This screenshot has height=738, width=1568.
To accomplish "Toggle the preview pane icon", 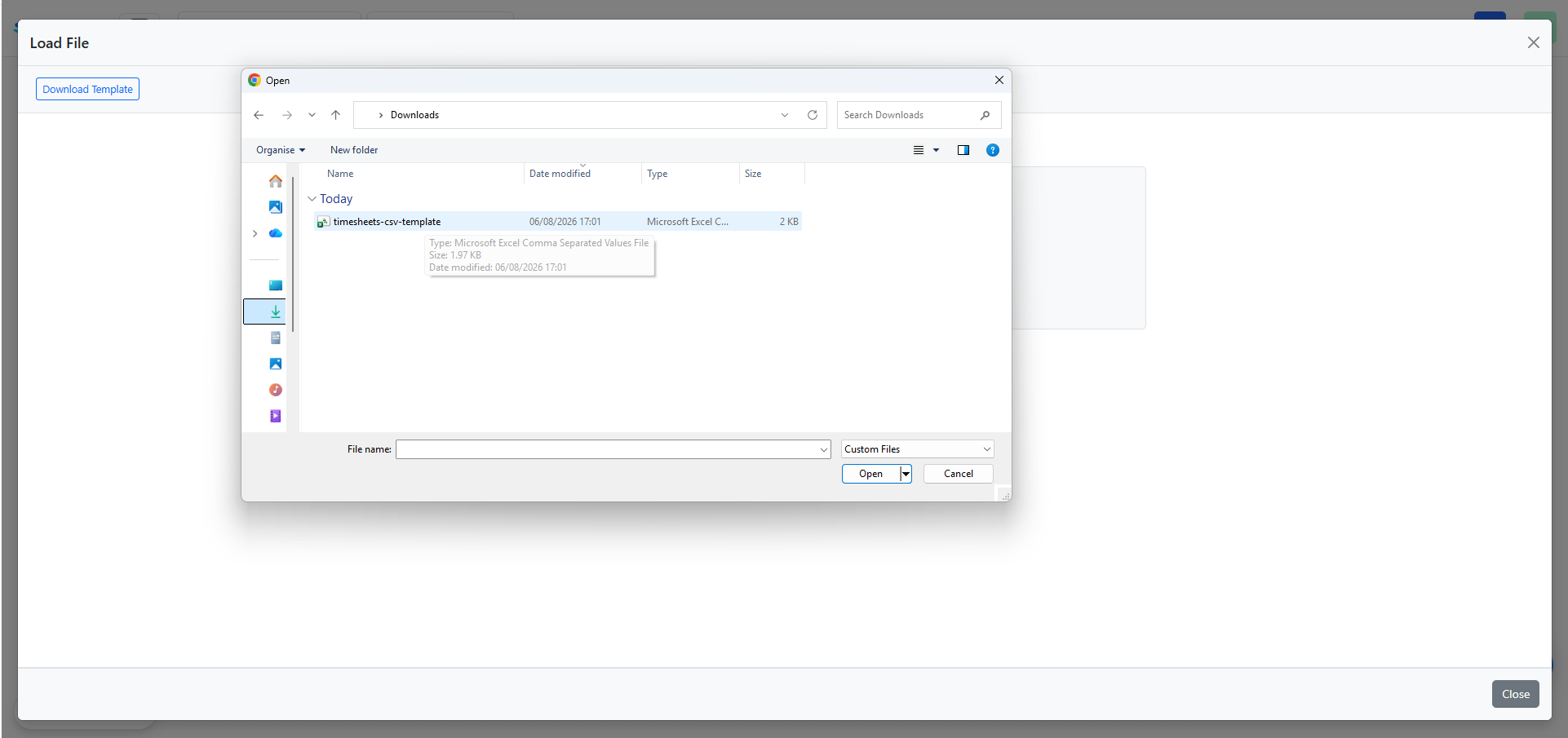I will pyautogui.click(x=963, y=150).
